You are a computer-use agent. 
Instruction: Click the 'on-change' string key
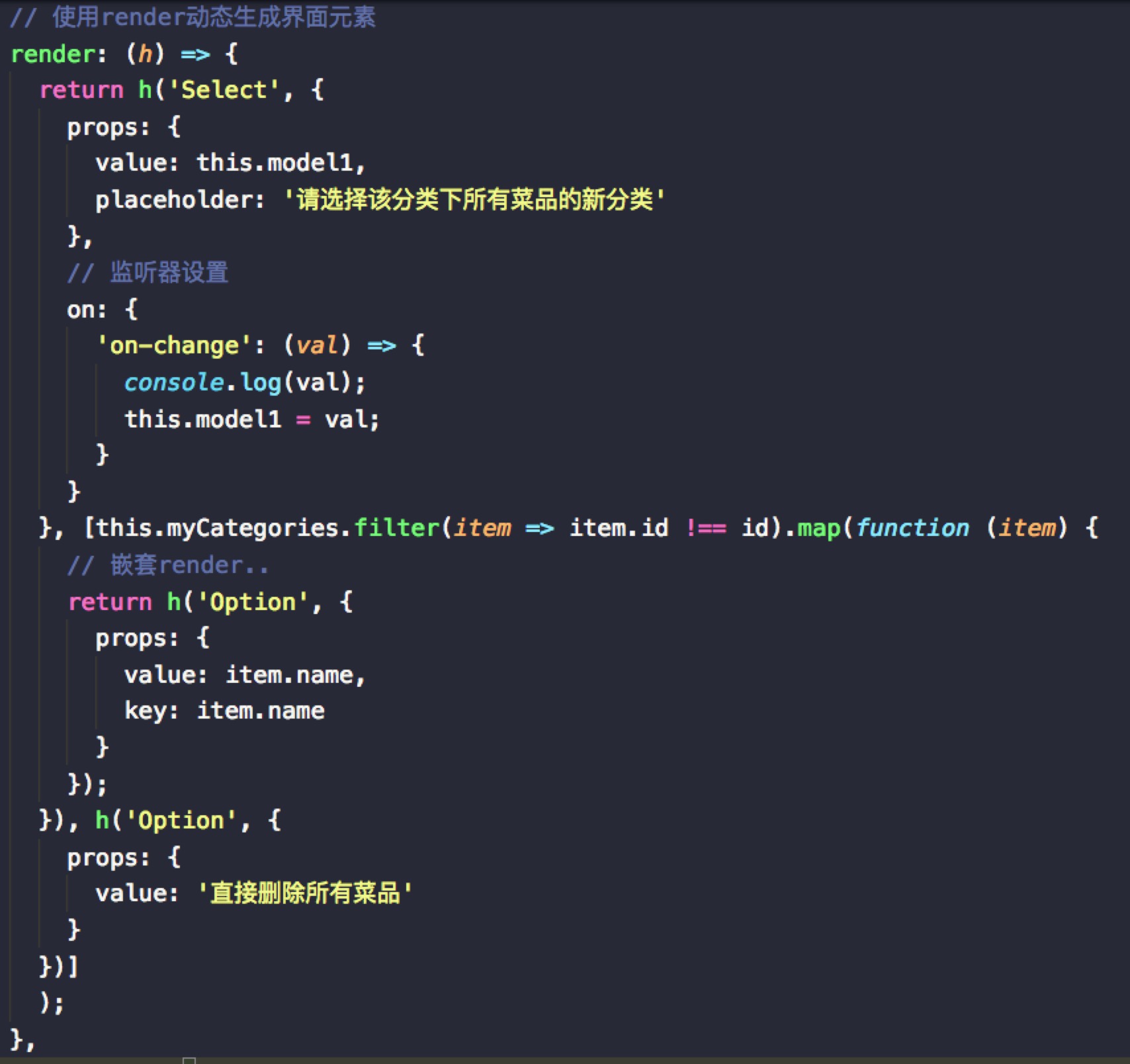[174, 345]
